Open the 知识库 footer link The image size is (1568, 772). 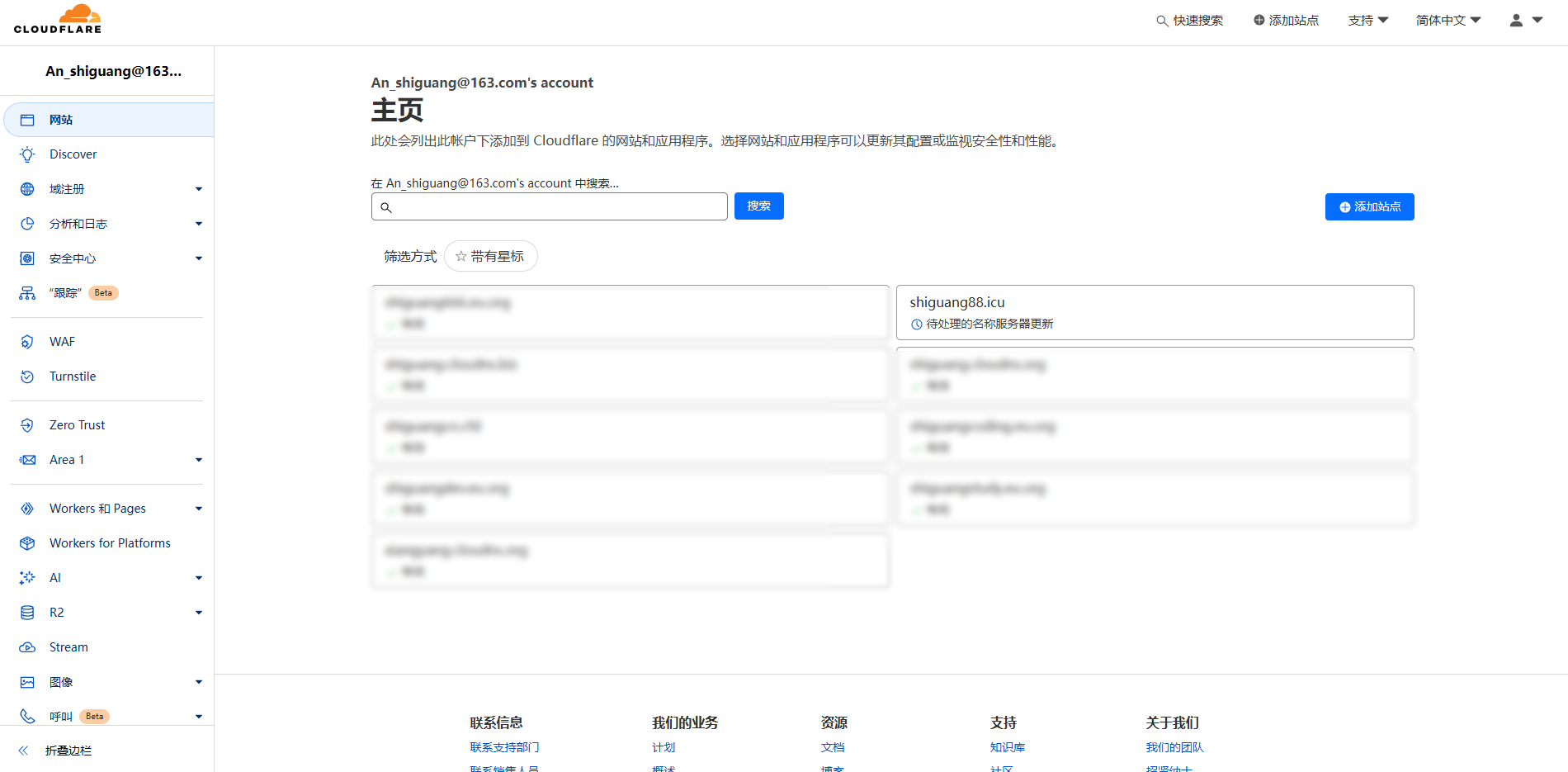click(x=1008, y=747)
